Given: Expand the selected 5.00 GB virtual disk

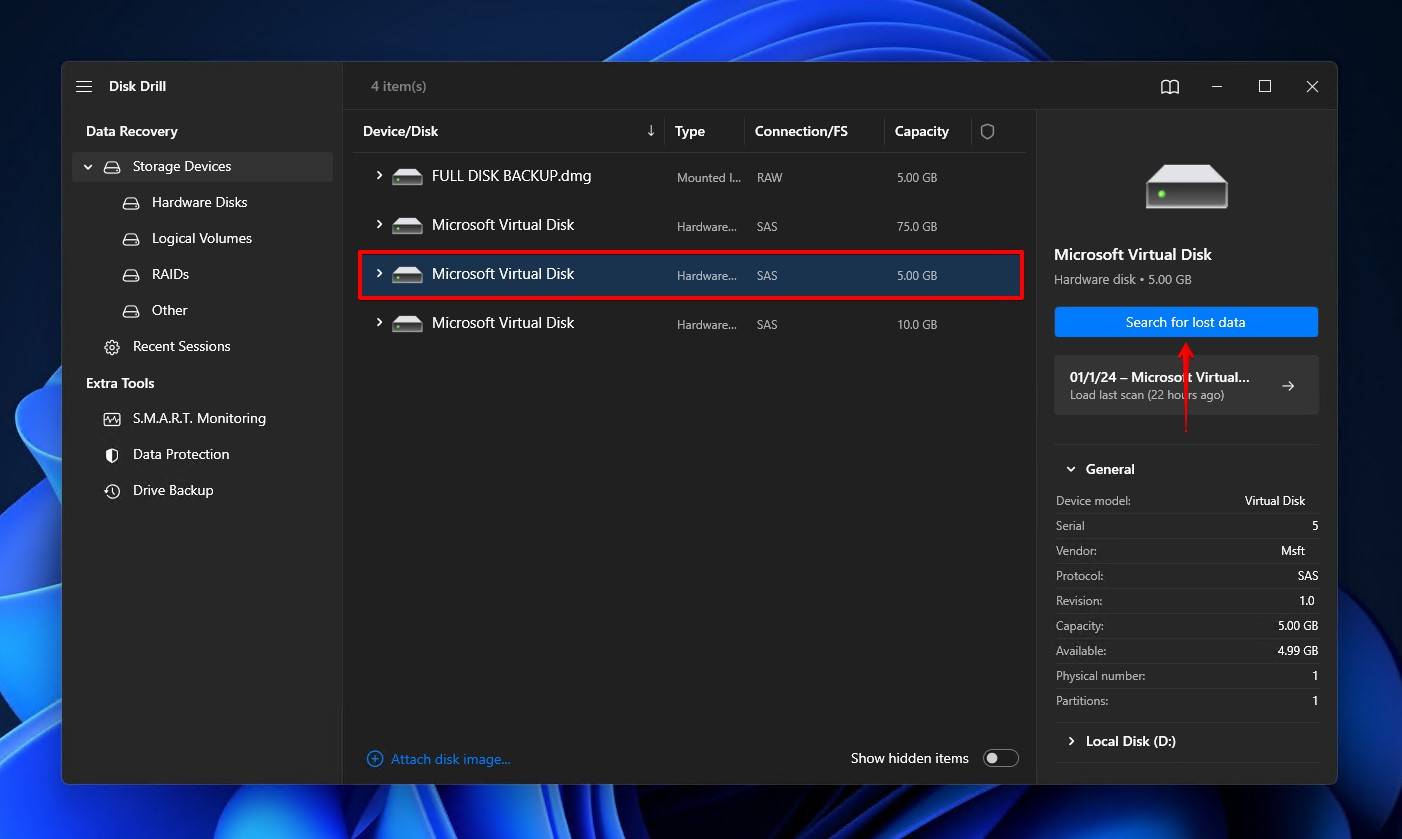Looking at the screenshot, I should pos(379,274).
